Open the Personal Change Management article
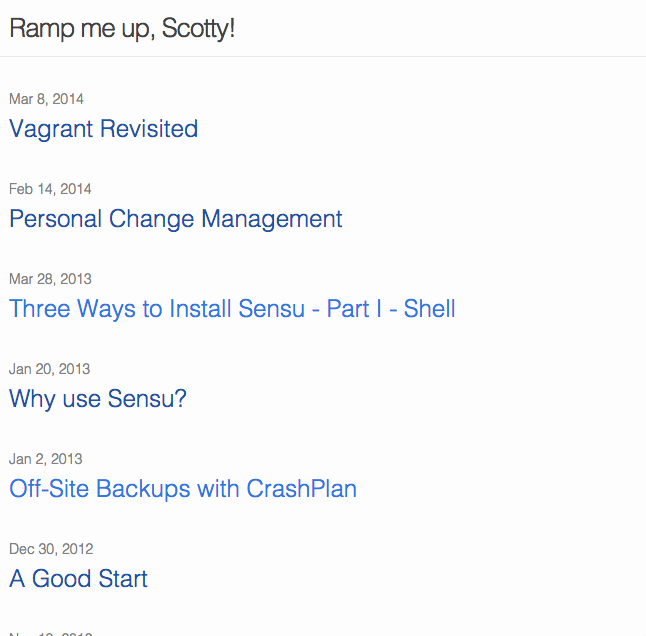Viewport: 646px width, 636px height. click(x=176, y=219)
